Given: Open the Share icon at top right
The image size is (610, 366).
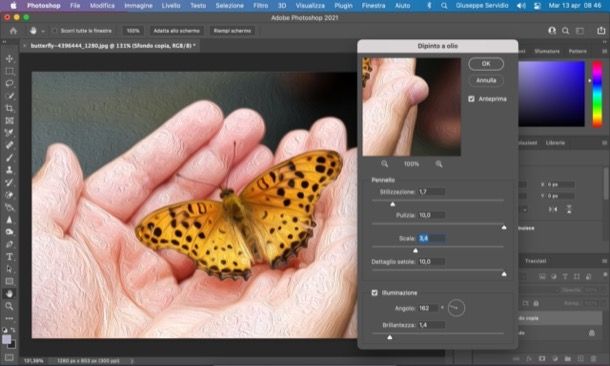Looking at the screenshot, I should click(601, 31).
